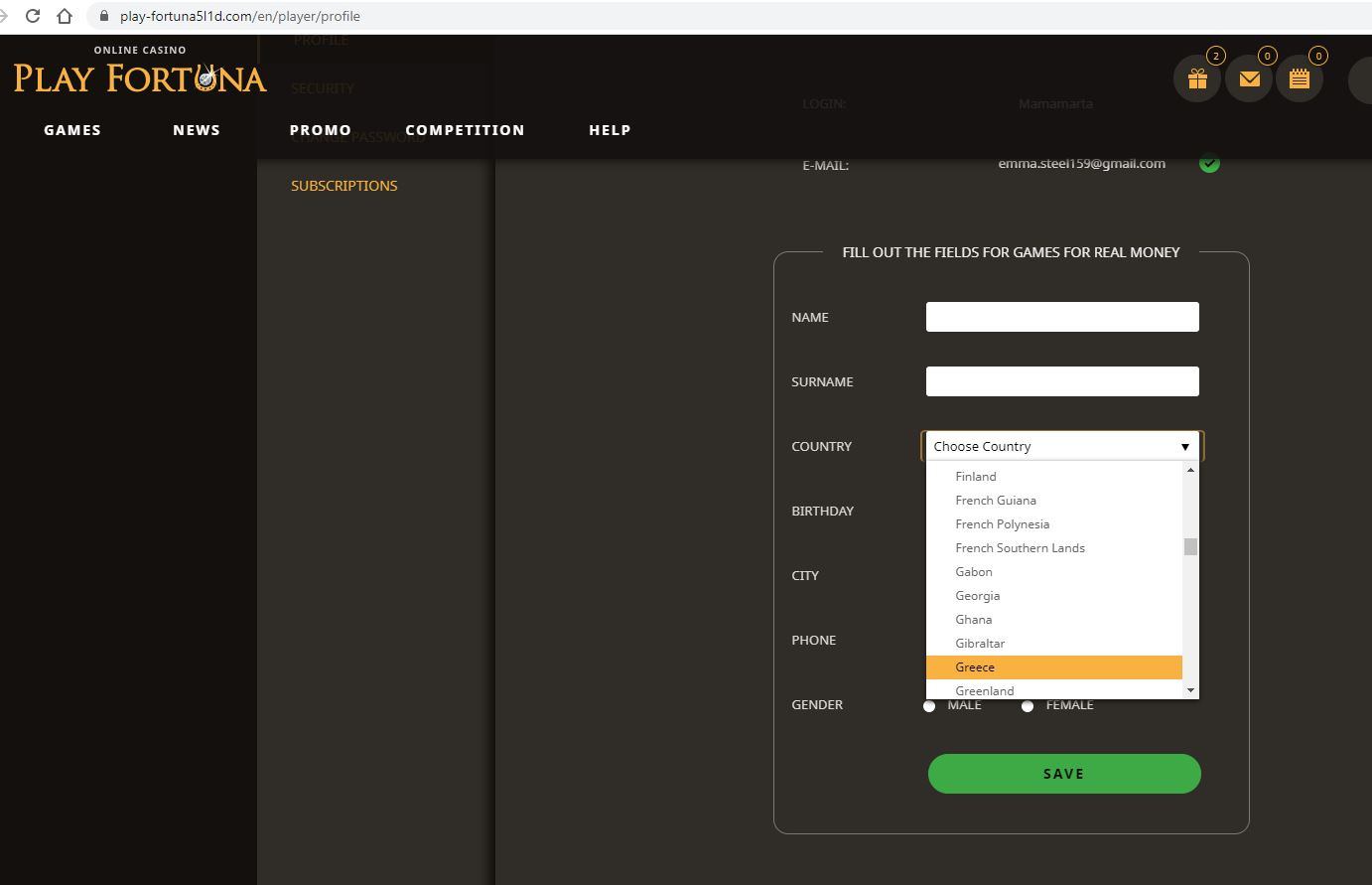Open the Choose Country dropdown
The image size is (1372, 885).
pos(1061,446)
